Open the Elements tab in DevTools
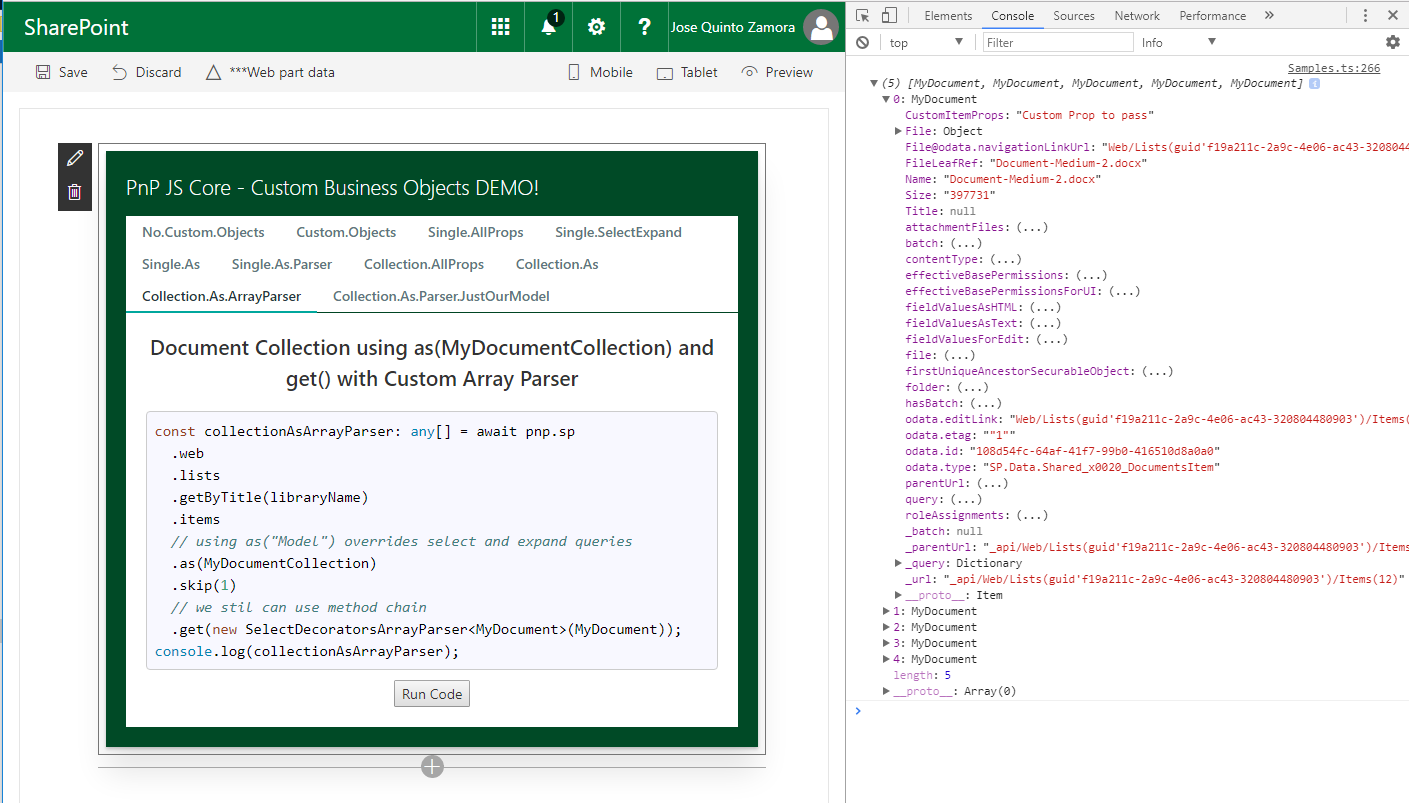The image size is (1409, 803). (x=948, y=15)
